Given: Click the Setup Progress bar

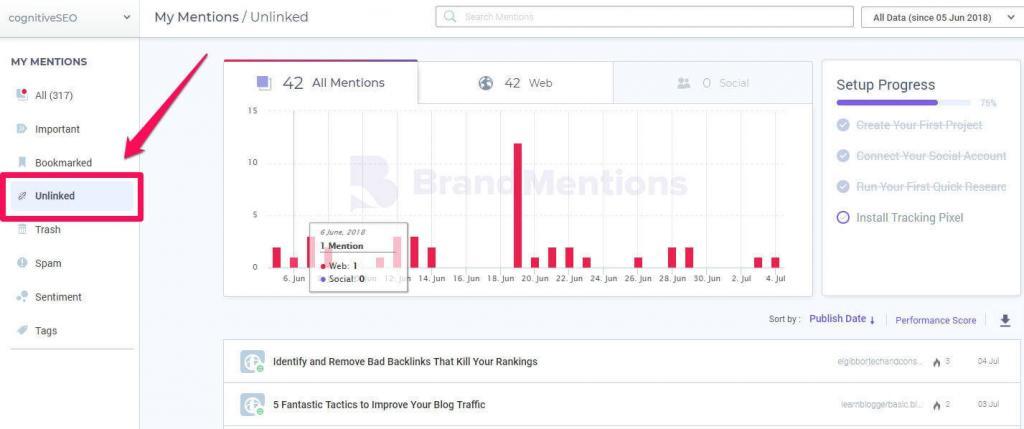Looking at the screenshot, I should [x=903, y=103].
